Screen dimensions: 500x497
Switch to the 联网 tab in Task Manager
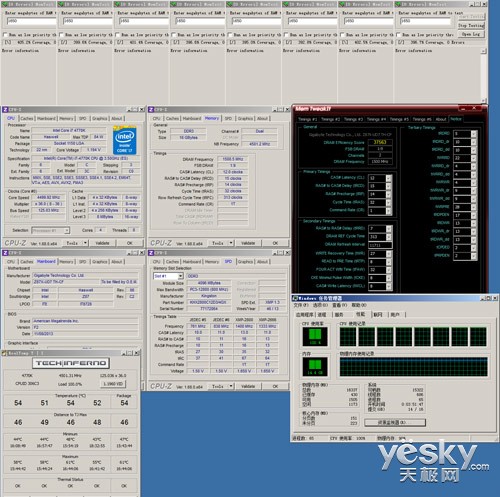pyautogui.click(x=378, y=315)
